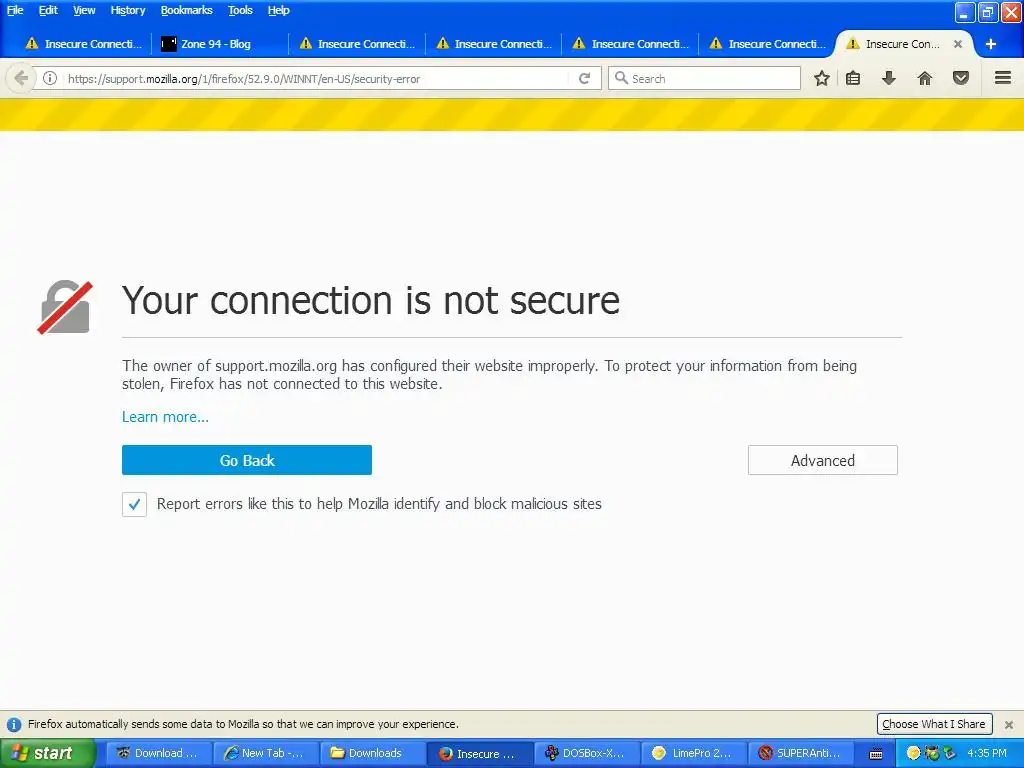The width and height of the screenshot is (1024, 768).
Task: Click the Go Back button
Action: point(247,460)
